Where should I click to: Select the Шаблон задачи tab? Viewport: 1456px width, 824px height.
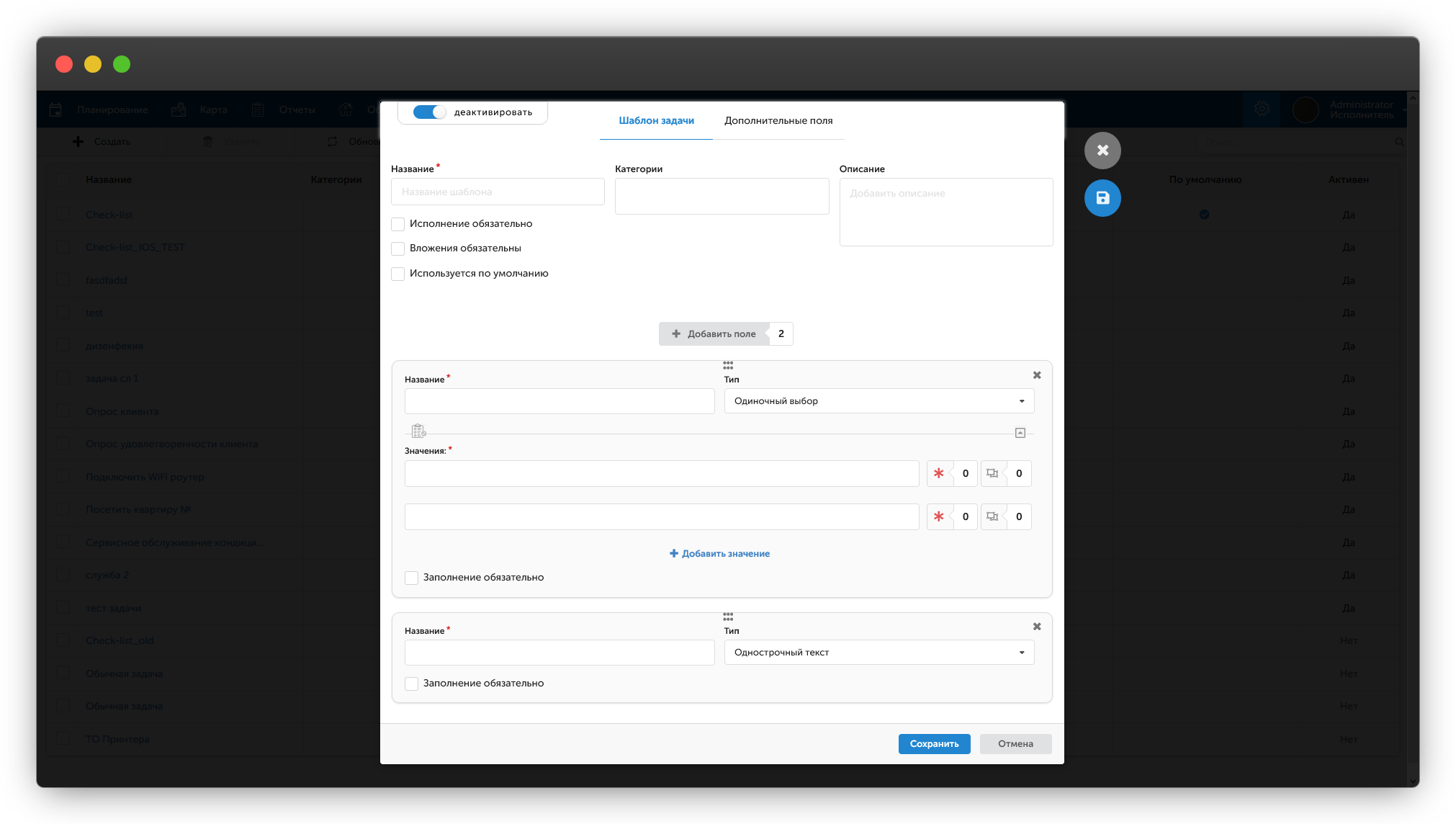(656, 121)
